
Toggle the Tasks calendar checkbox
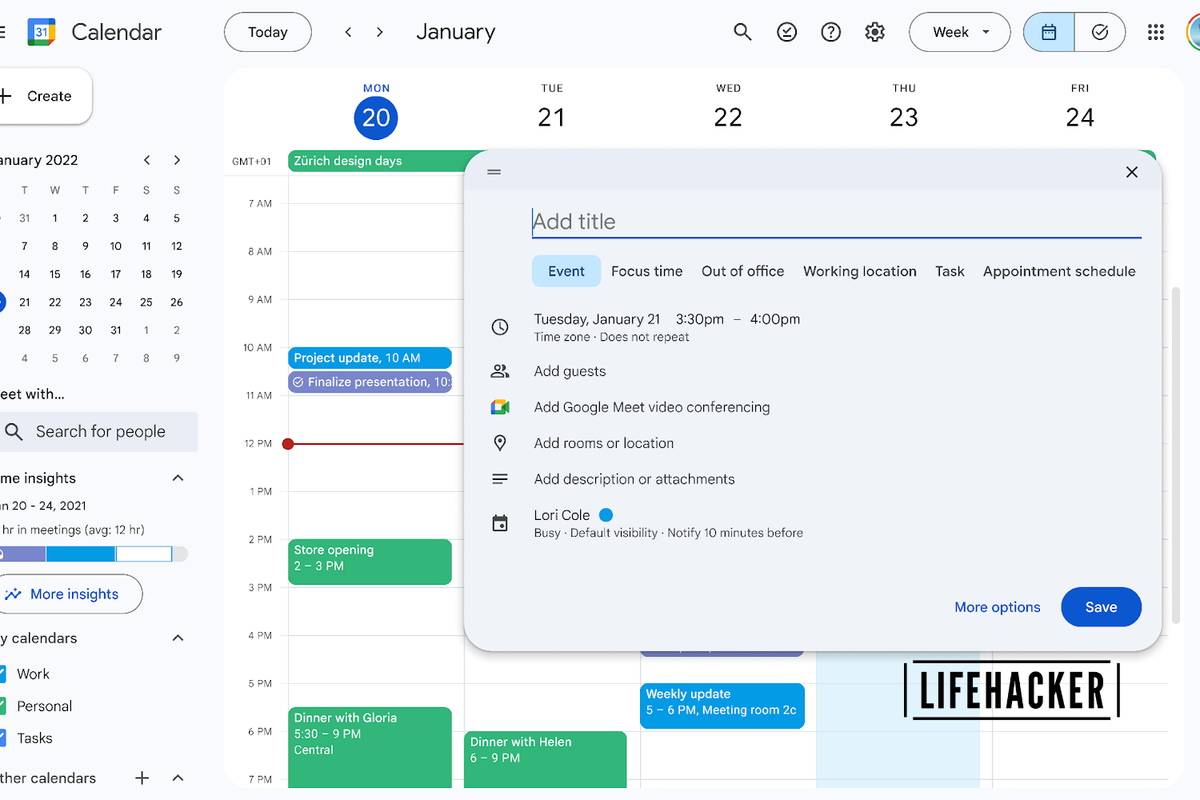(1, 738)
